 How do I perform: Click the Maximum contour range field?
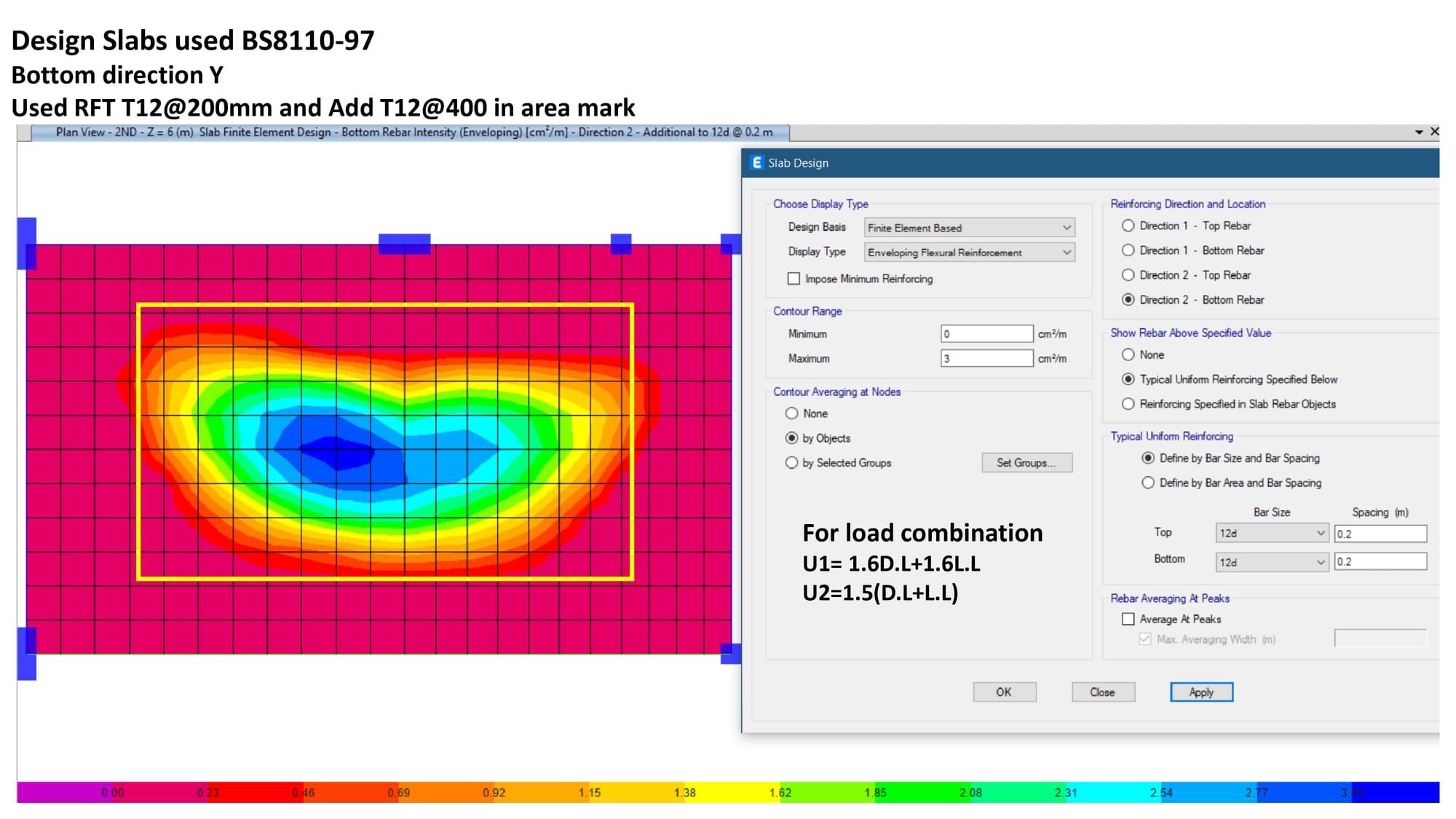click(x=986, y=358)
